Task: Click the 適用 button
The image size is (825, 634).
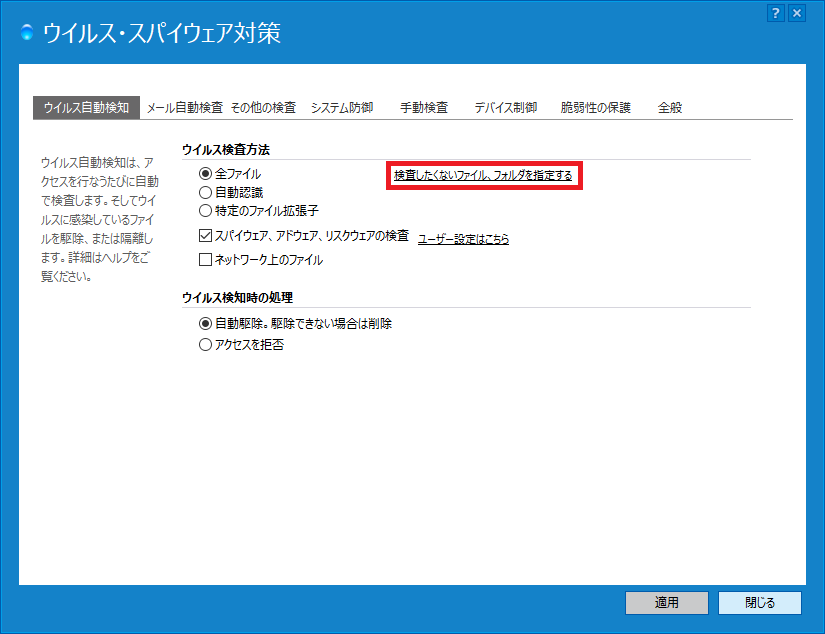Action: [x=667, y=603]
